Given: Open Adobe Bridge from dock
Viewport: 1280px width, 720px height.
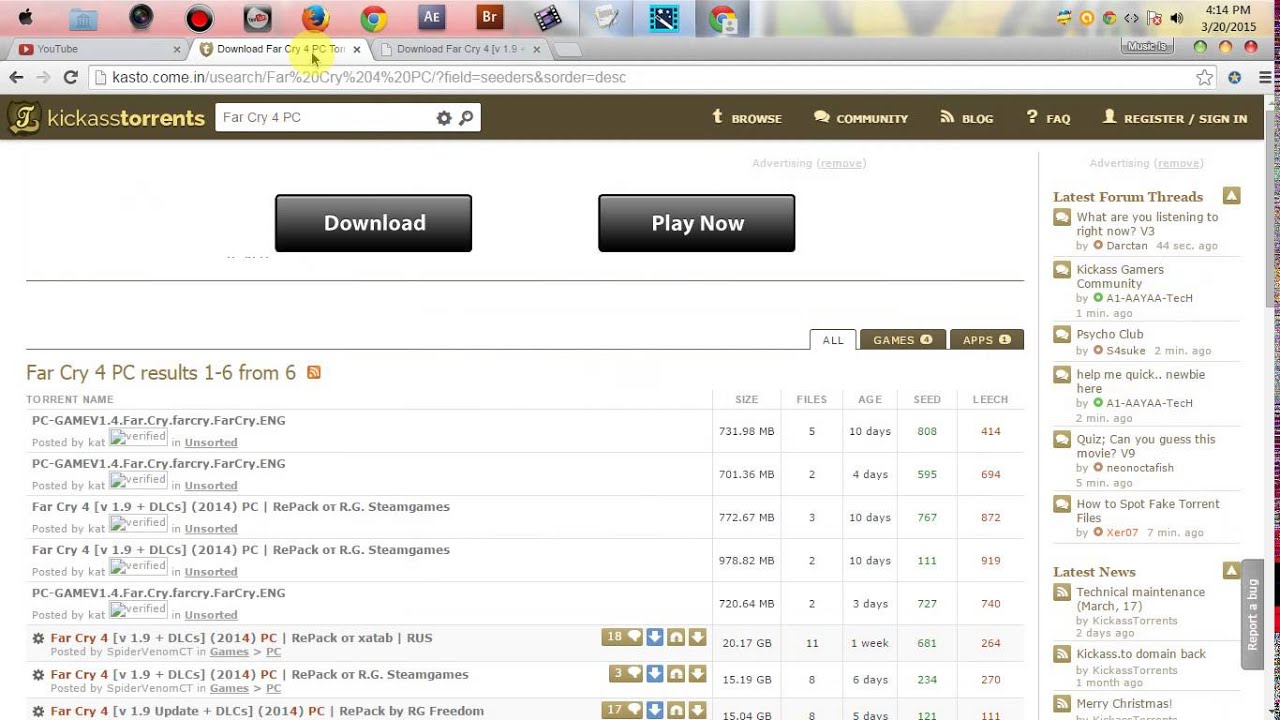Looking at the screenshot, I should 490,17.
